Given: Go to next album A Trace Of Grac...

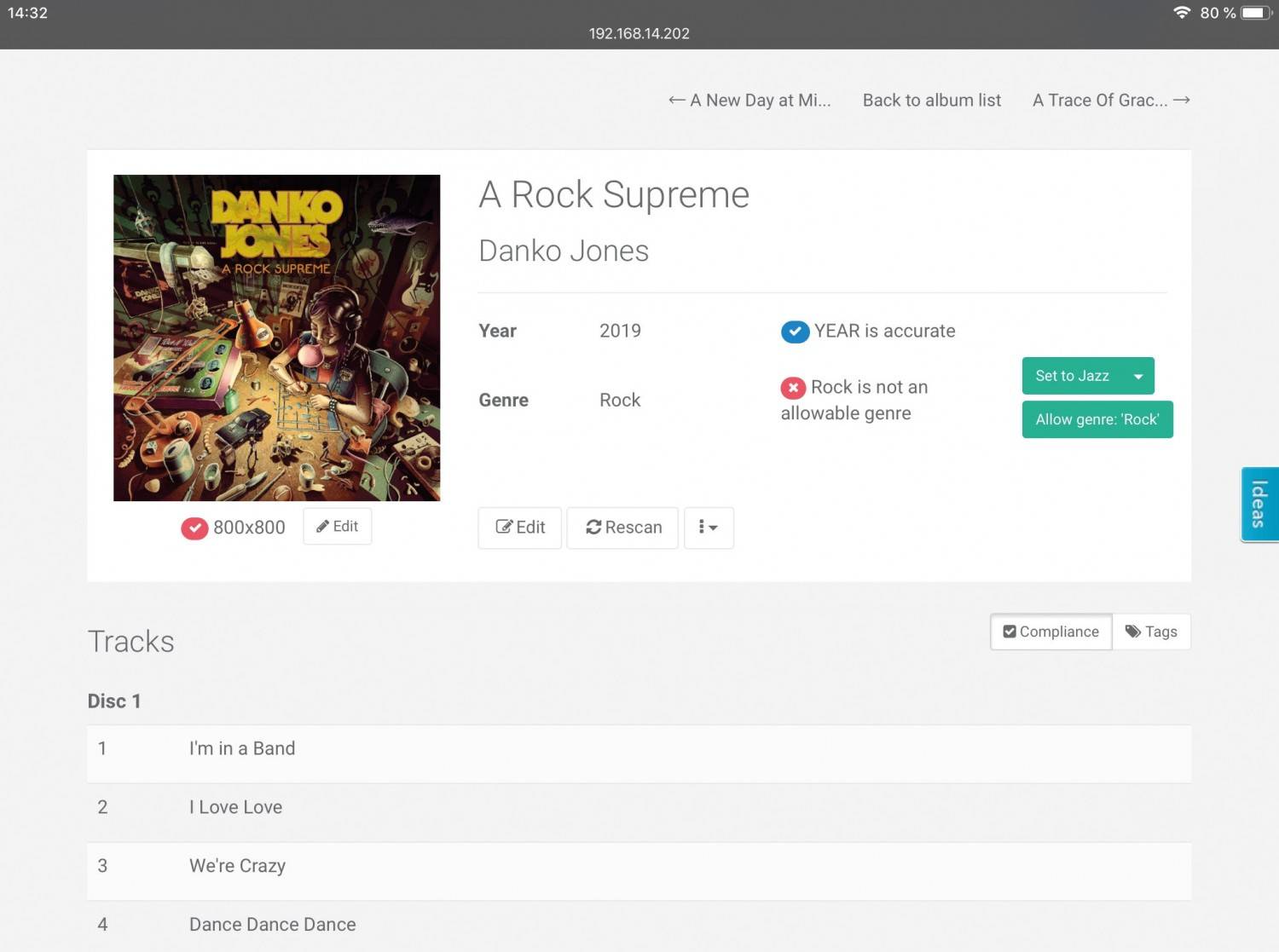Looking at the screenshot, I should (x=1111, y=101).
